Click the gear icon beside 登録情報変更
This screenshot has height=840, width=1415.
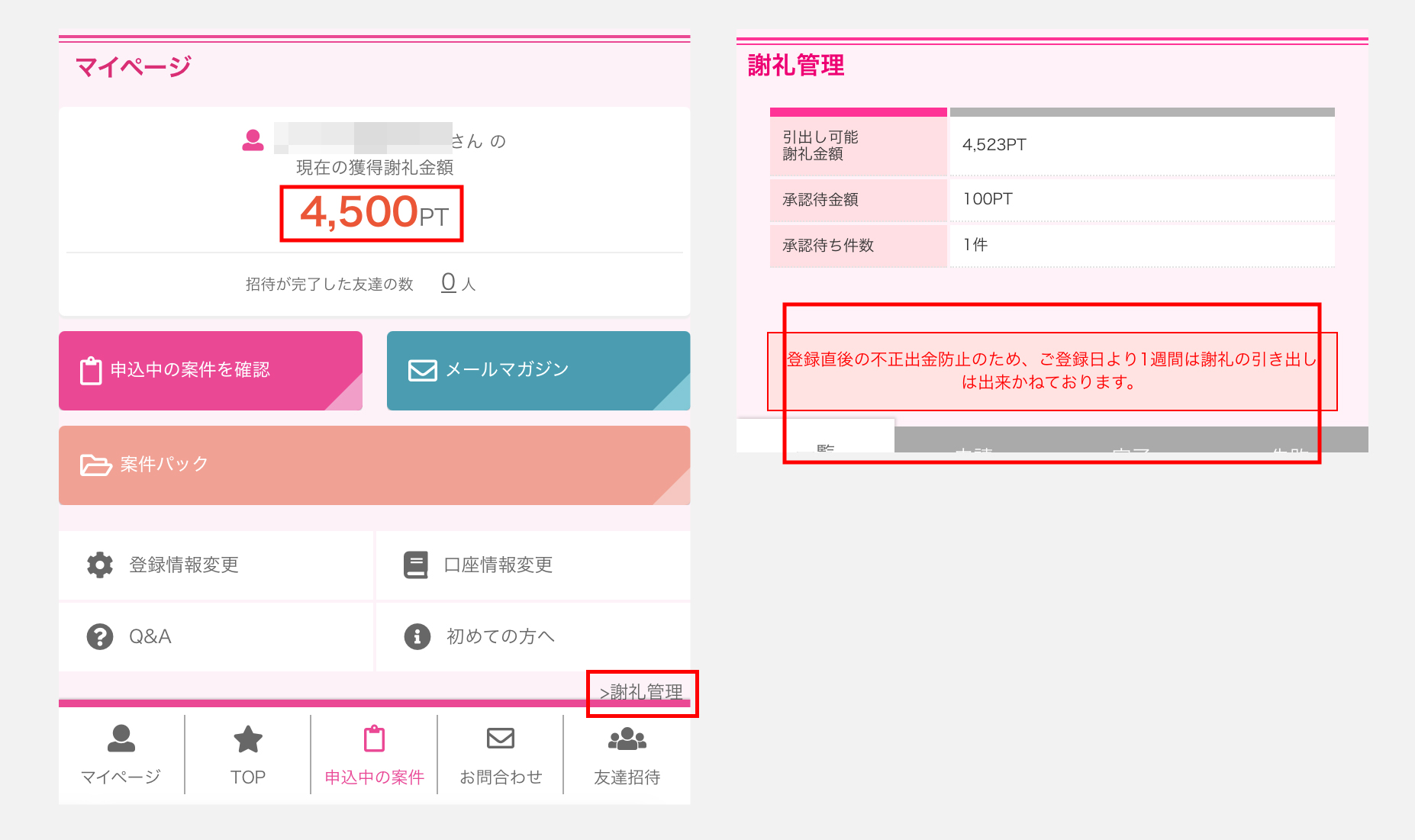pos(100,565)
